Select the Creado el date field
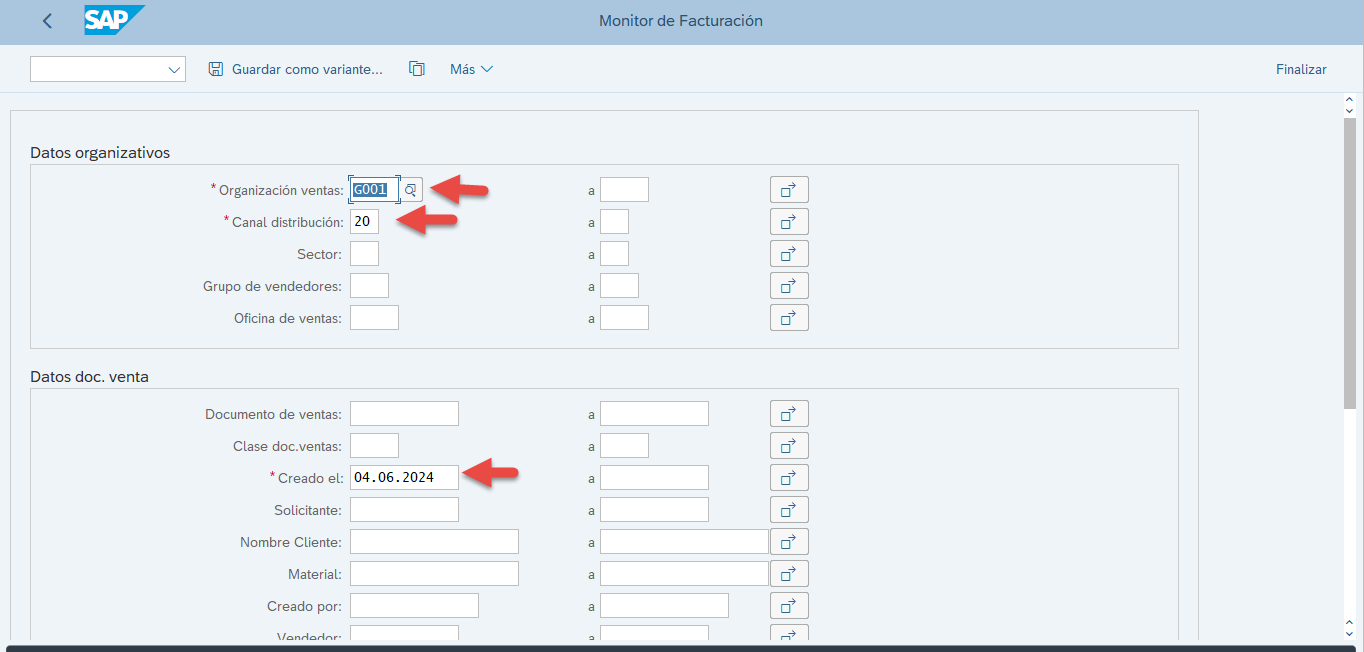Viewport: 1364px width, 652px height. (x=403, y=477)
